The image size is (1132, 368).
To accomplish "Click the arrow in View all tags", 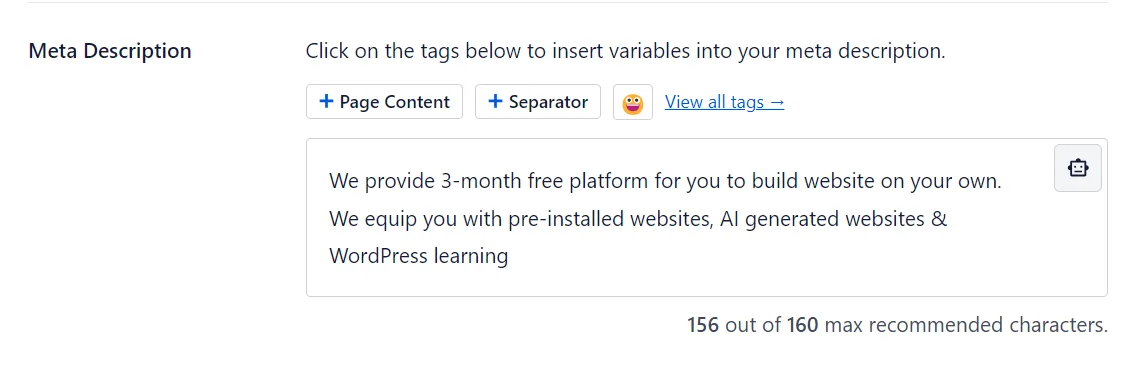I will pos(777,102).
